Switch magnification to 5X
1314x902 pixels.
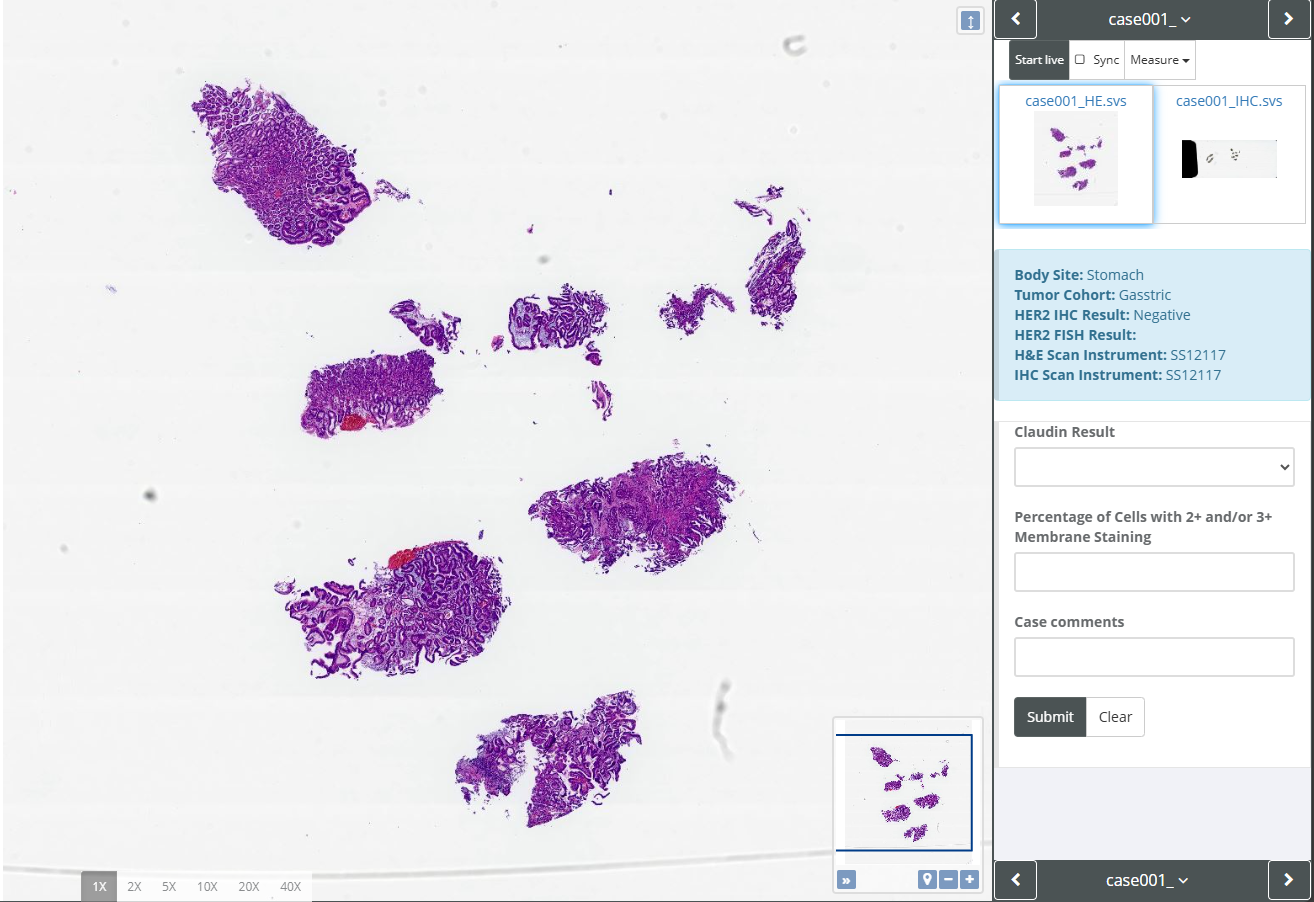169,886
